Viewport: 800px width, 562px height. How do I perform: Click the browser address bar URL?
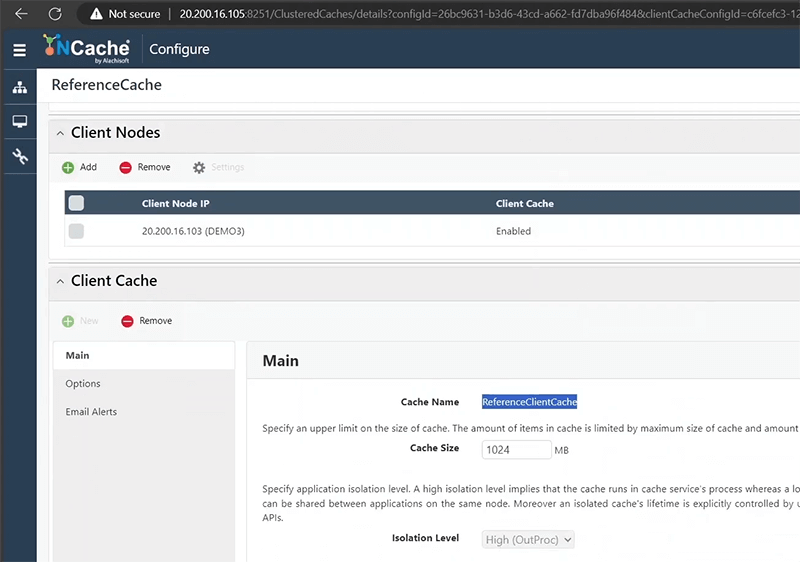(489, 14)
